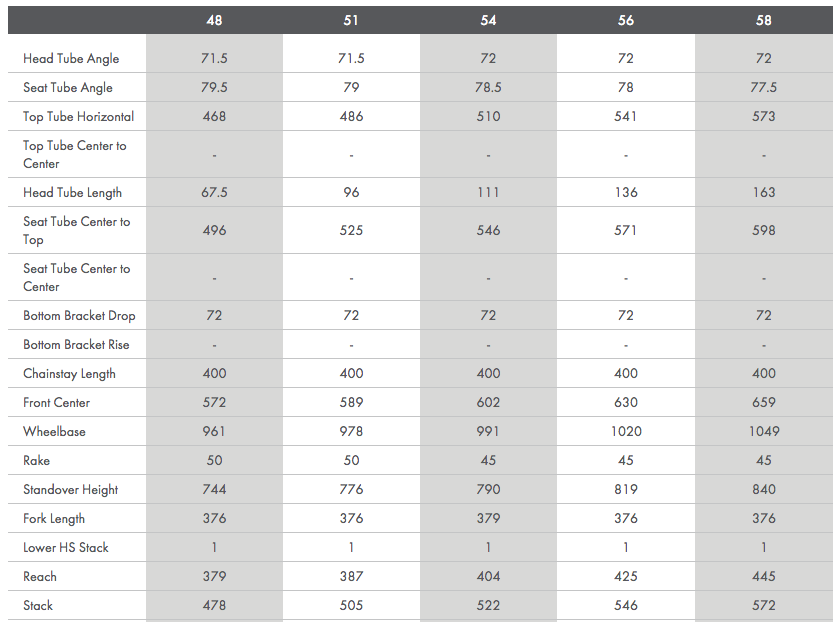Select the Stack value 478 cell
This screenshot has width=839, height=622.
click(214, 606)
